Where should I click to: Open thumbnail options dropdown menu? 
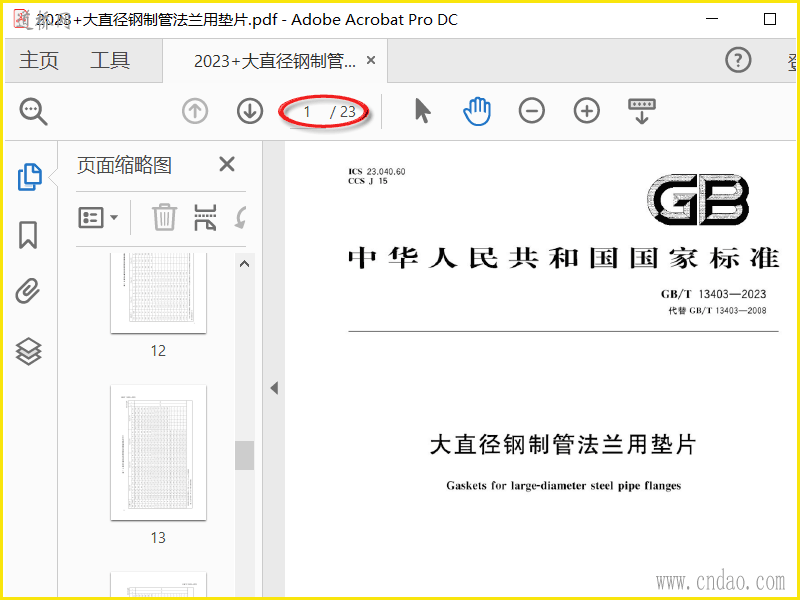[x=98, y=217]
